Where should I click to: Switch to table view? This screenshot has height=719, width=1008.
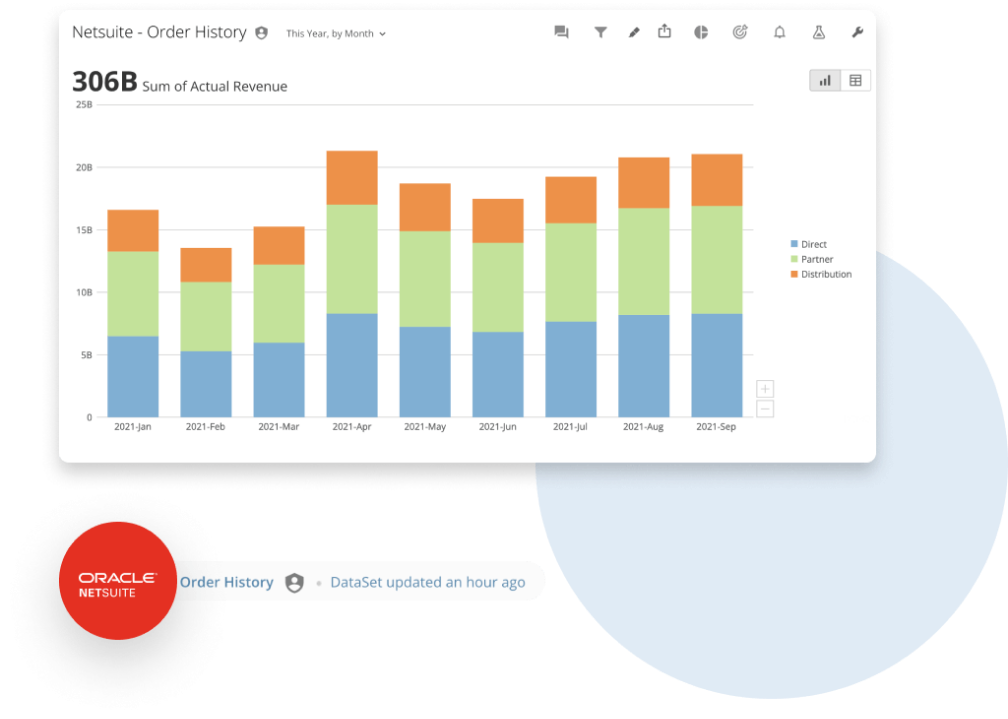tap(856, 80)
